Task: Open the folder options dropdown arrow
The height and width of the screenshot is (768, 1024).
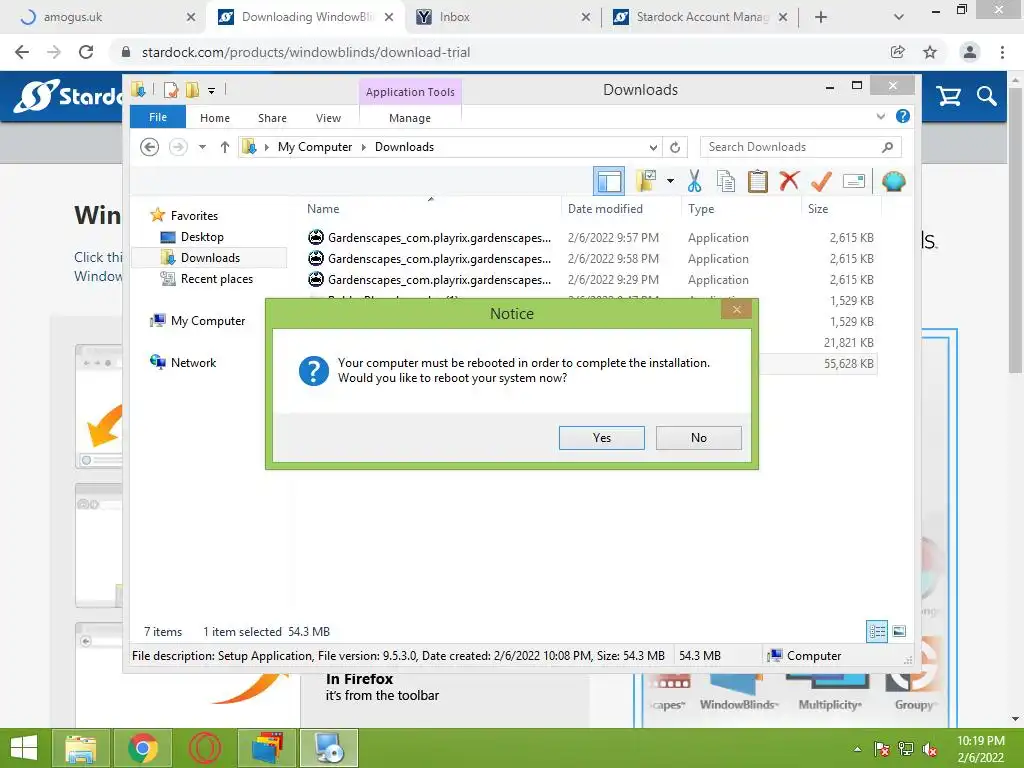Action: tap(670, 181)
